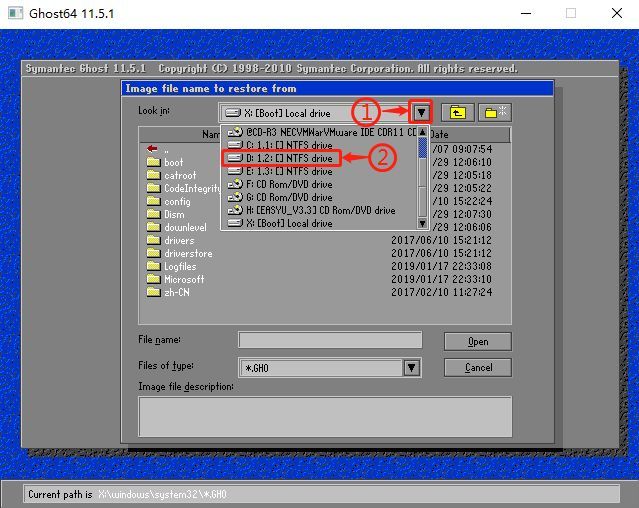Select the Logfiles folder icon
Image resolution: width=639 pixels, height=508 pixels.
pos(153,266)
